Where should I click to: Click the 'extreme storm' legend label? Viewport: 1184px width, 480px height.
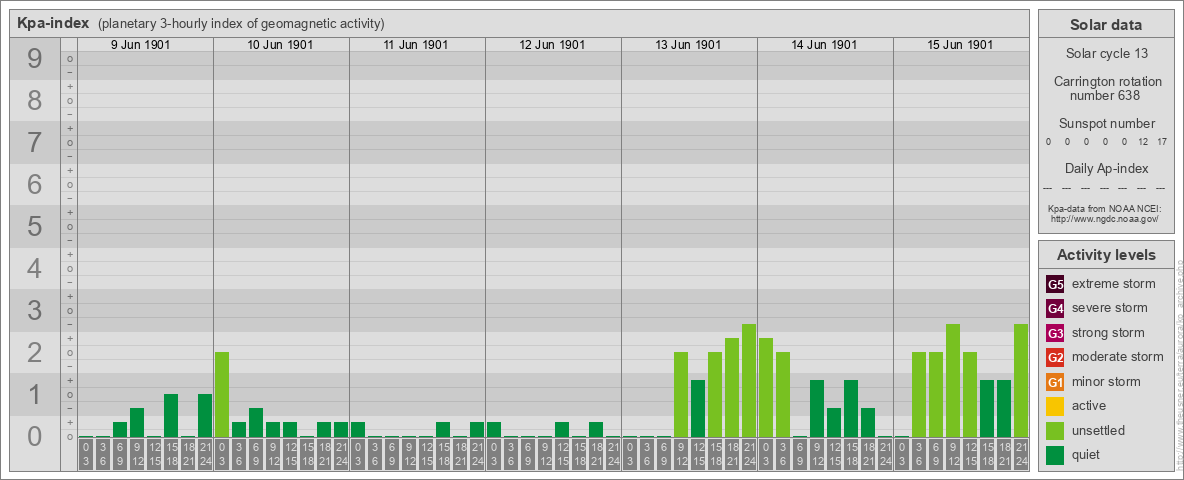click(x=1114, y=284)
